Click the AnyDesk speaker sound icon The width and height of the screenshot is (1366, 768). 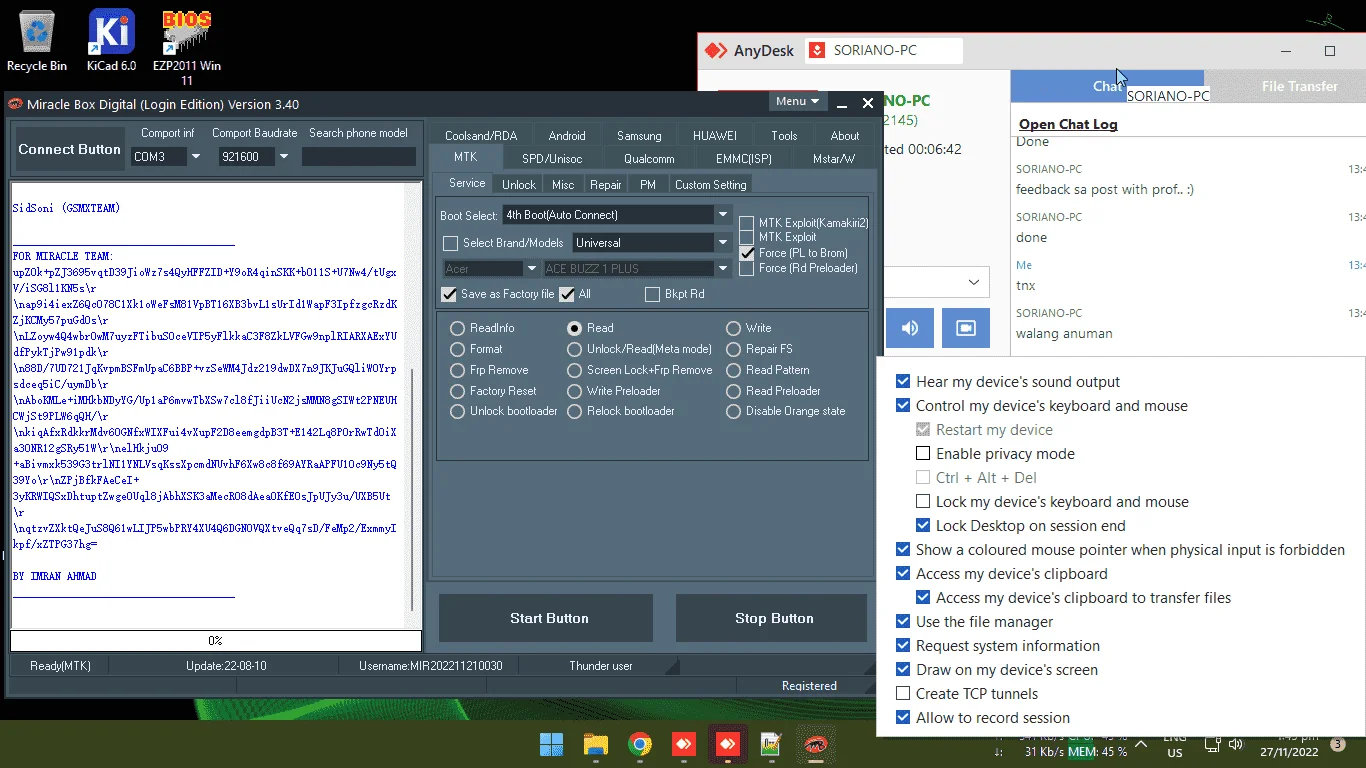point(910,328)
